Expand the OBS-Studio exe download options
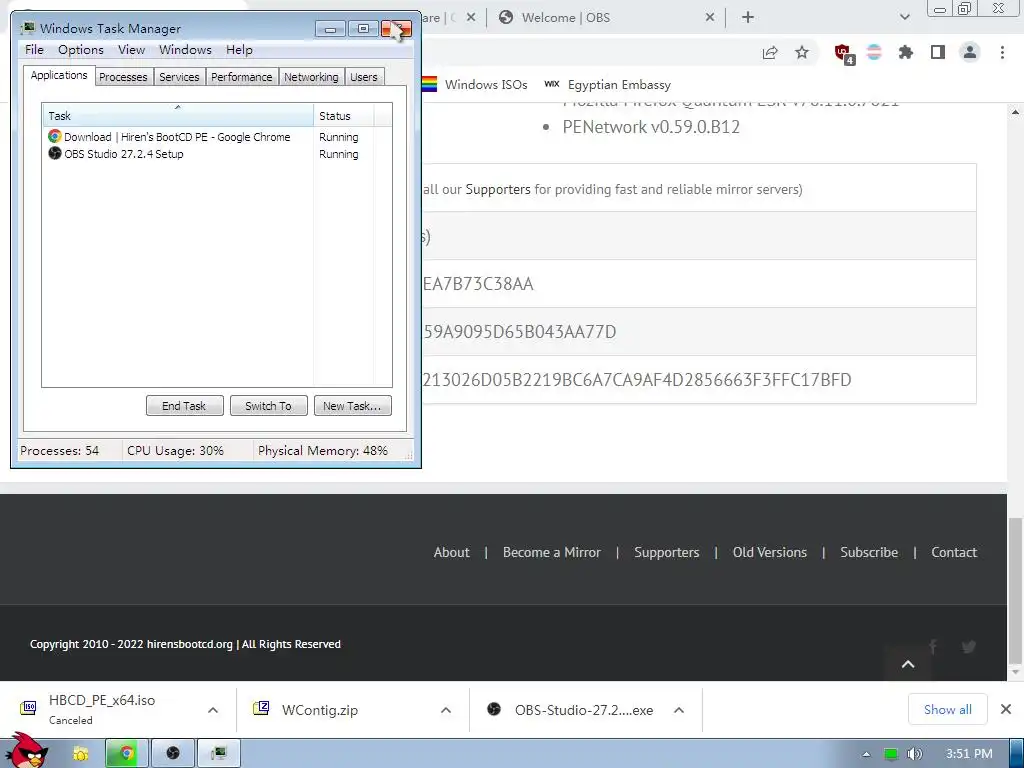 click(679, 710)
